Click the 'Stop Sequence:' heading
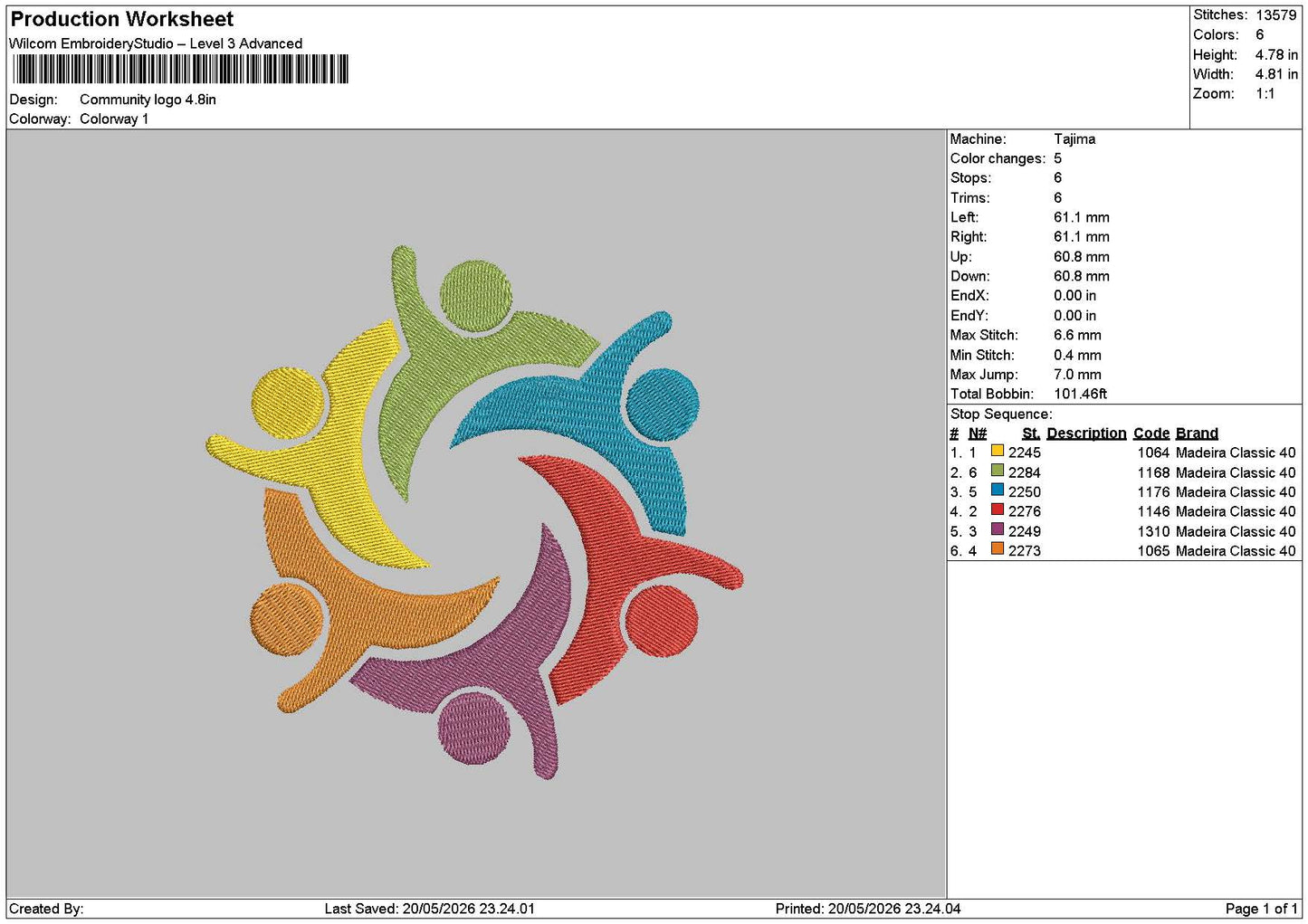The width and height of the screenshot is (1308, 924). click(x=1001, y=414)
